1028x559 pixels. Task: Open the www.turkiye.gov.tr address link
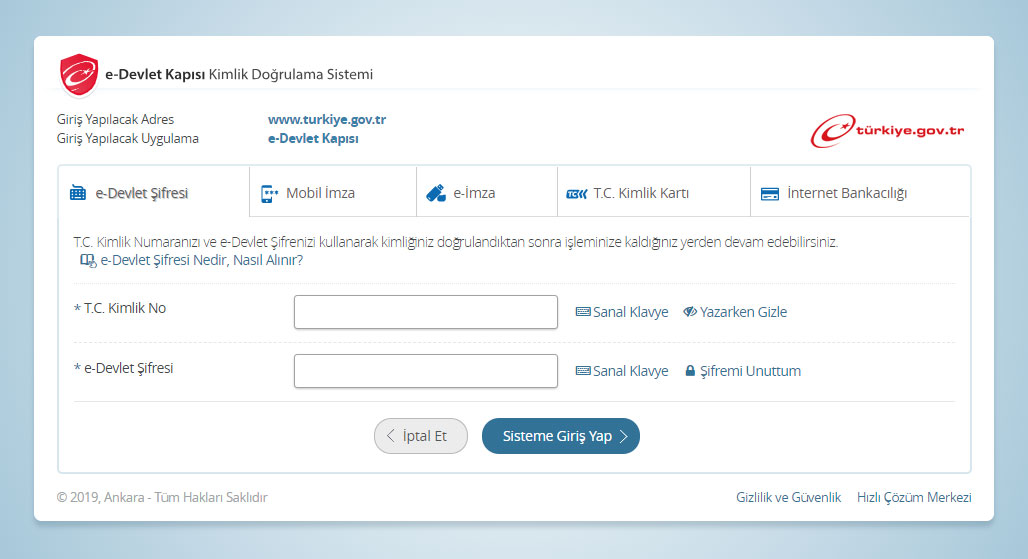326,119
